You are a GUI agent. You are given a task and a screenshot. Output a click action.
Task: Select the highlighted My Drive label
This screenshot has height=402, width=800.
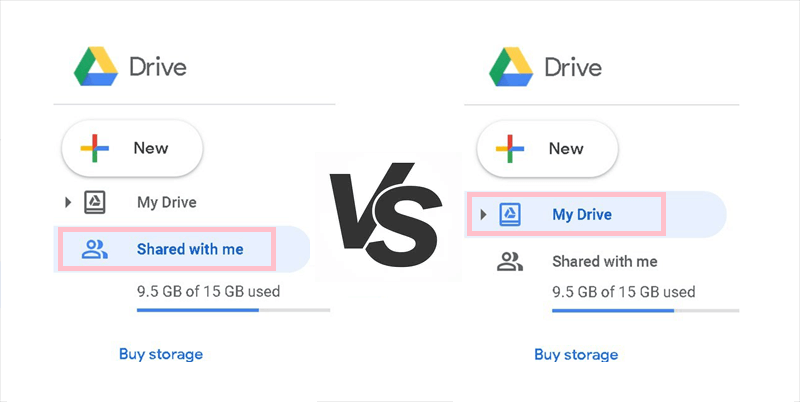point(582,214)
